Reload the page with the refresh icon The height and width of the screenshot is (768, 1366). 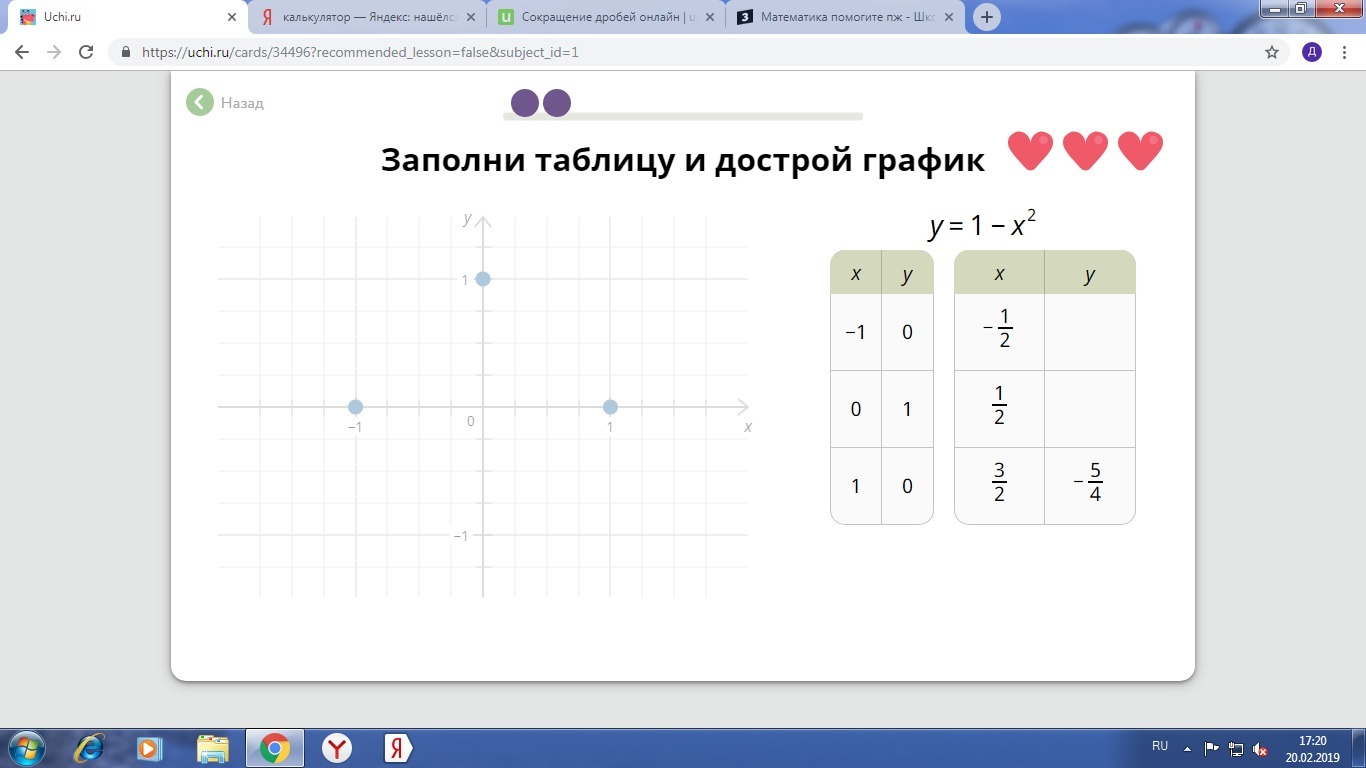point(86,52)
